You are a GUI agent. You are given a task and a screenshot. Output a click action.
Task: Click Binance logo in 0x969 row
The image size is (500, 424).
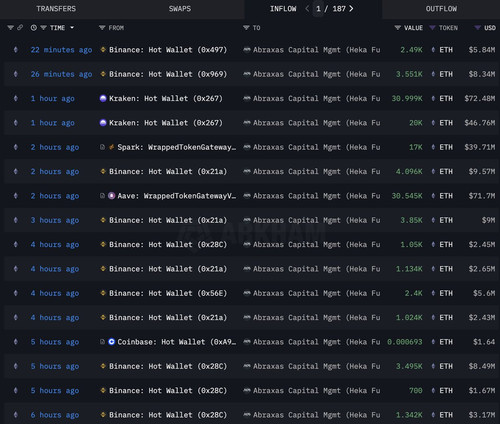click(103, 74)
